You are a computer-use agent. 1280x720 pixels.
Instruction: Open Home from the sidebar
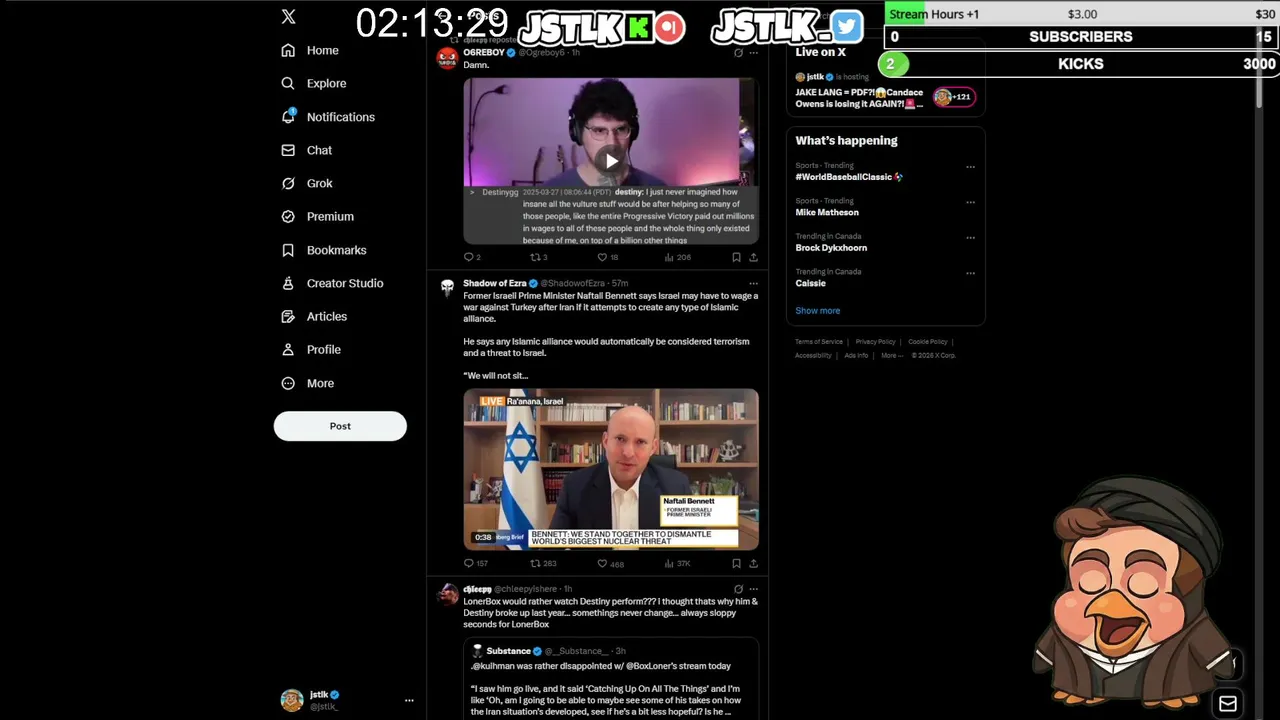click(x=310, y=50)
